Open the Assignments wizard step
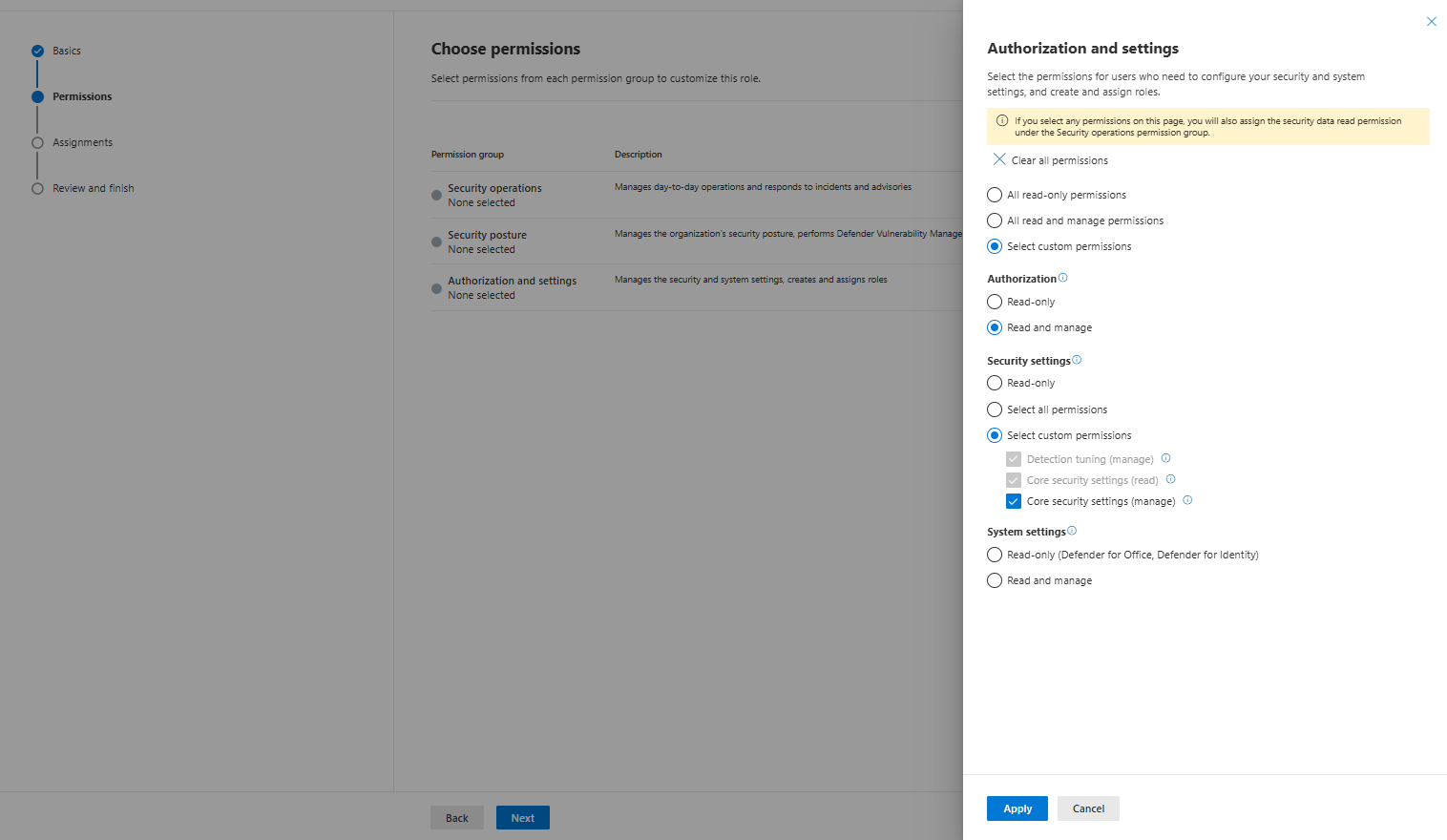 82,142
